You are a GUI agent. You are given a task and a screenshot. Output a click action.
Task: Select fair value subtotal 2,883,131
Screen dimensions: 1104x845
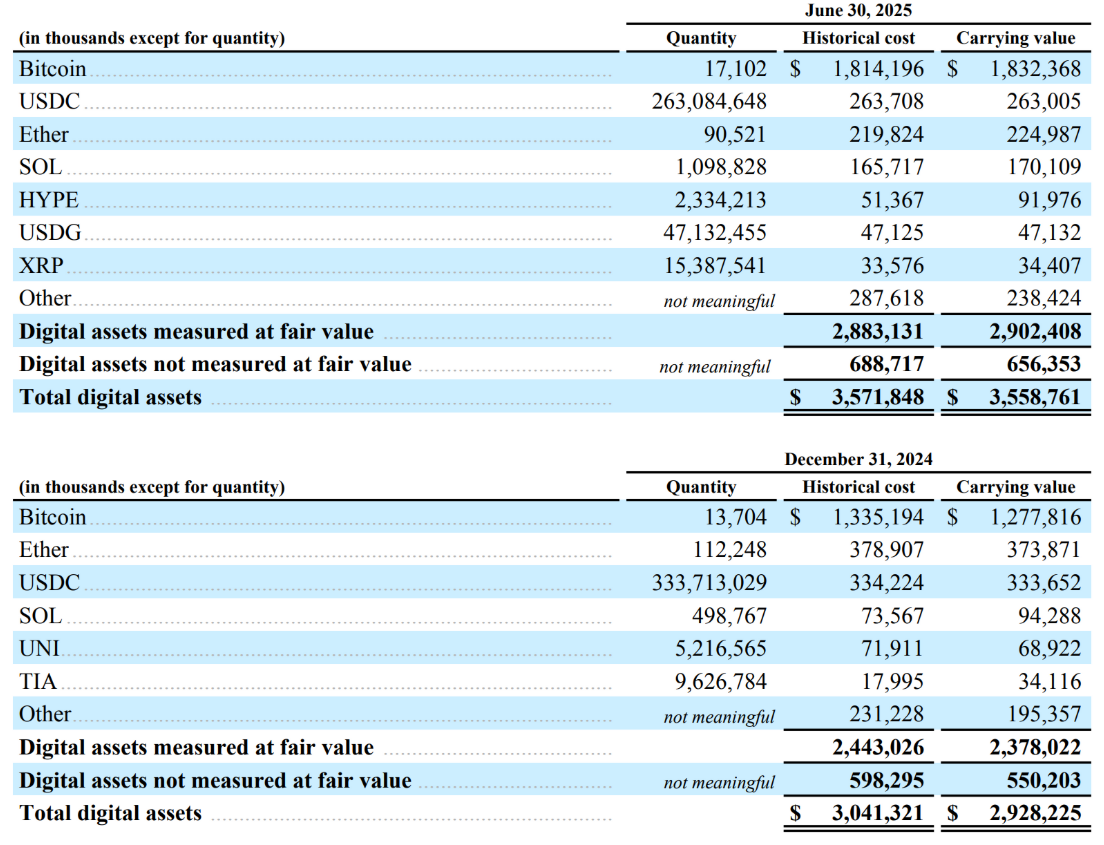point(878,332)
